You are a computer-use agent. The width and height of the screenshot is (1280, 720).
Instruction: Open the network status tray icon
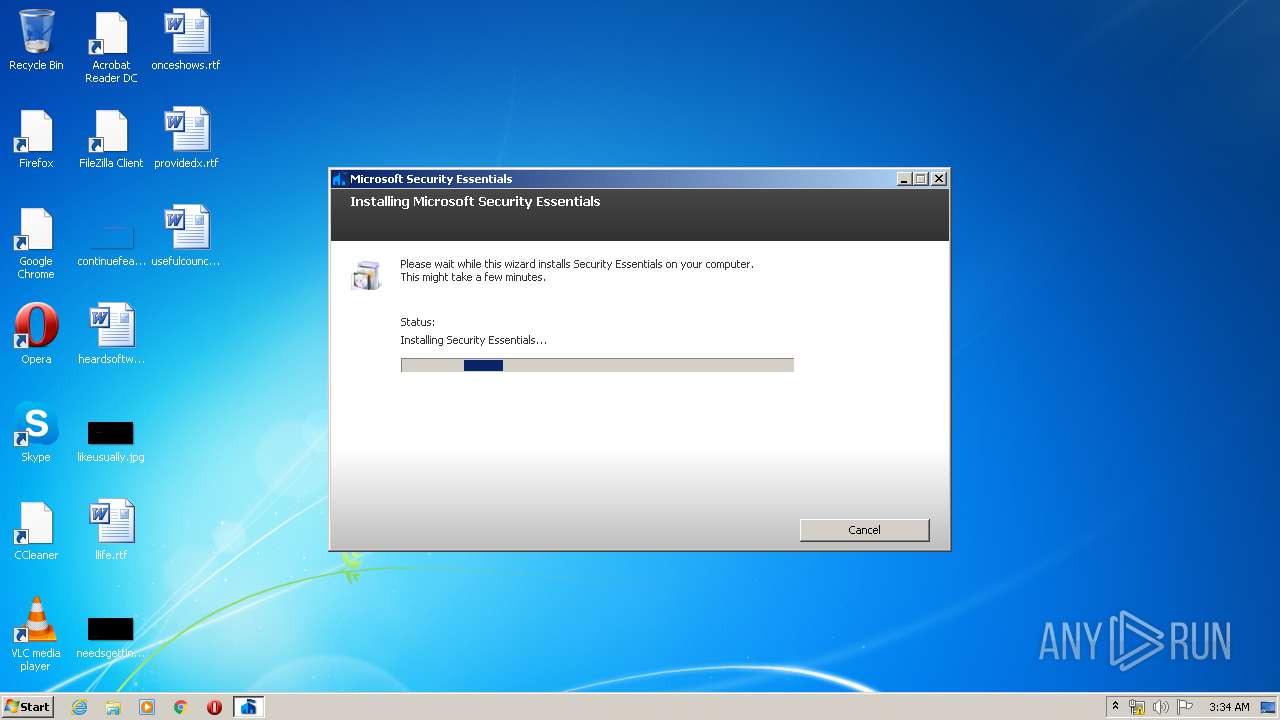click(x=1137, y=707)
